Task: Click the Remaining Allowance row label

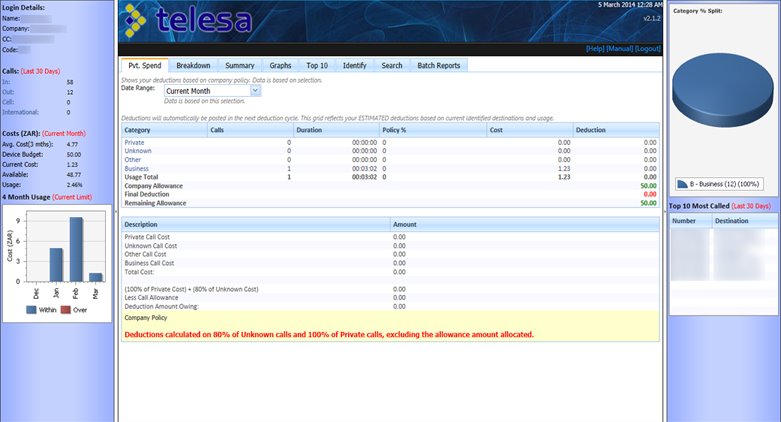Action: pos(155,203)
